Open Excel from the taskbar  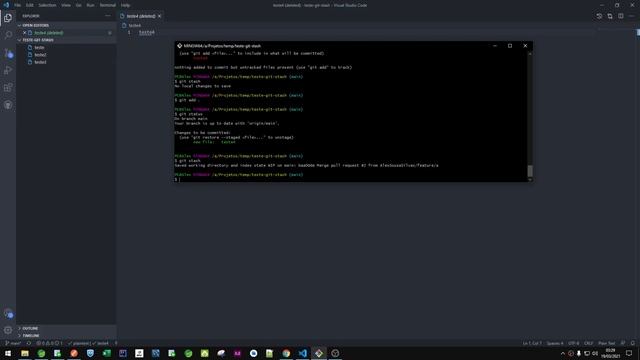coord(107,353)
